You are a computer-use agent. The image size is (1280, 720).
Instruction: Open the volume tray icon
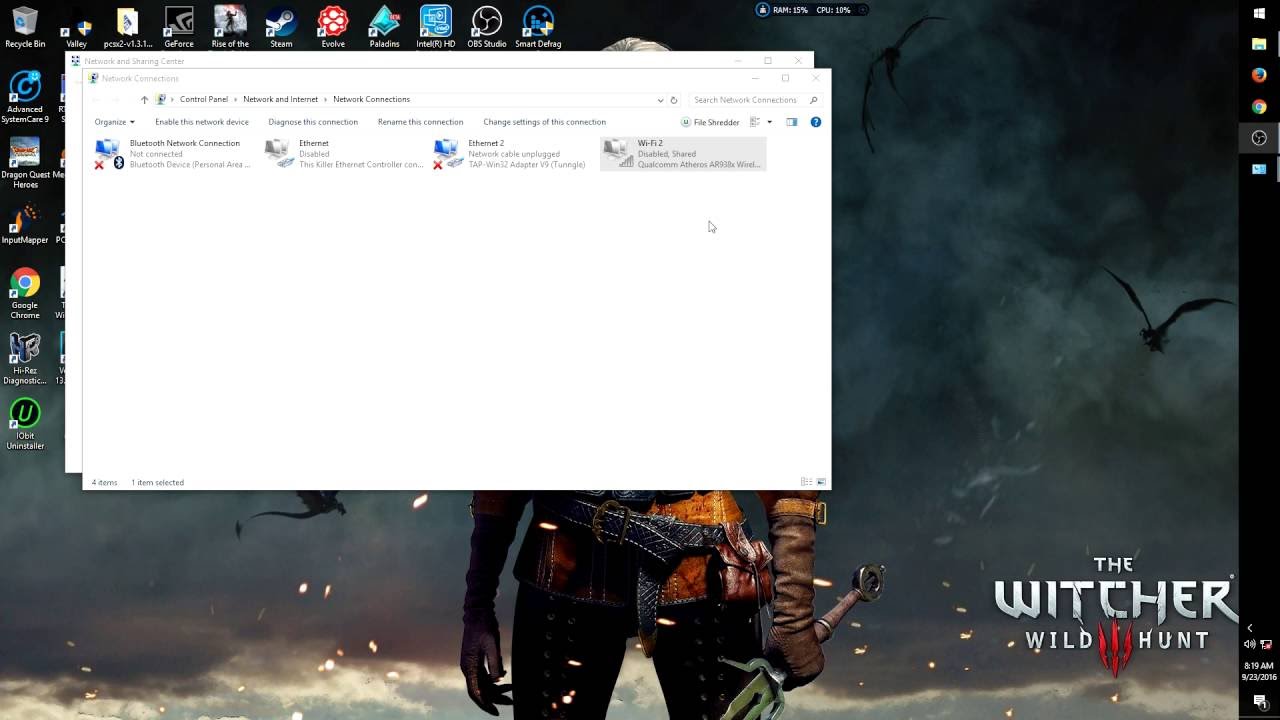(x=1249, y=645)
